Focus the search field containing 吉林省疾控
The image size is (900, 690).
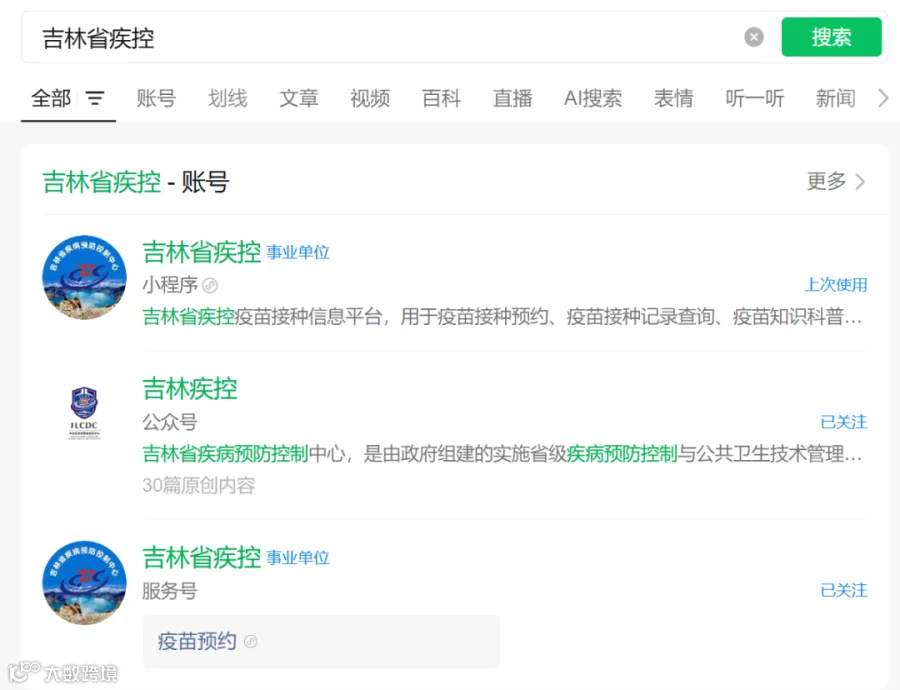(x=382, y=38)
